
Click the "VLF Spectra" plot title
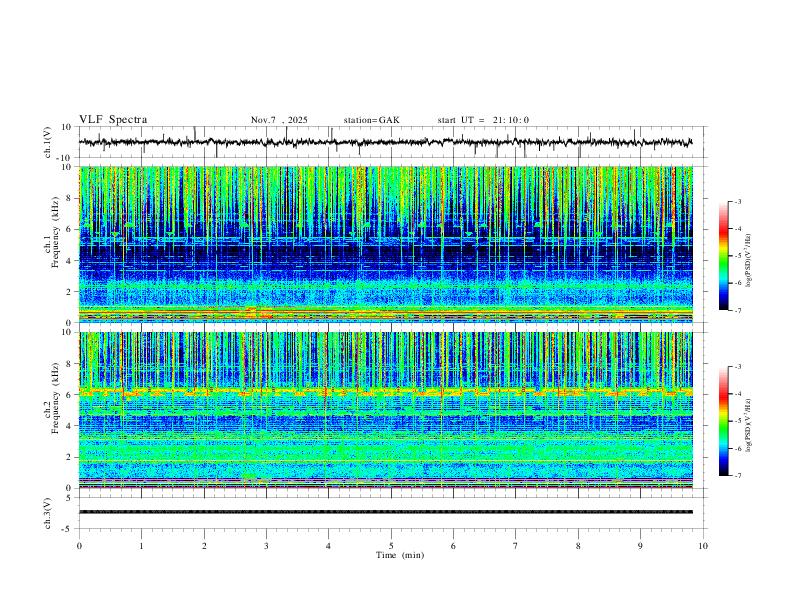pyautogui.click(x=113, y=120)
